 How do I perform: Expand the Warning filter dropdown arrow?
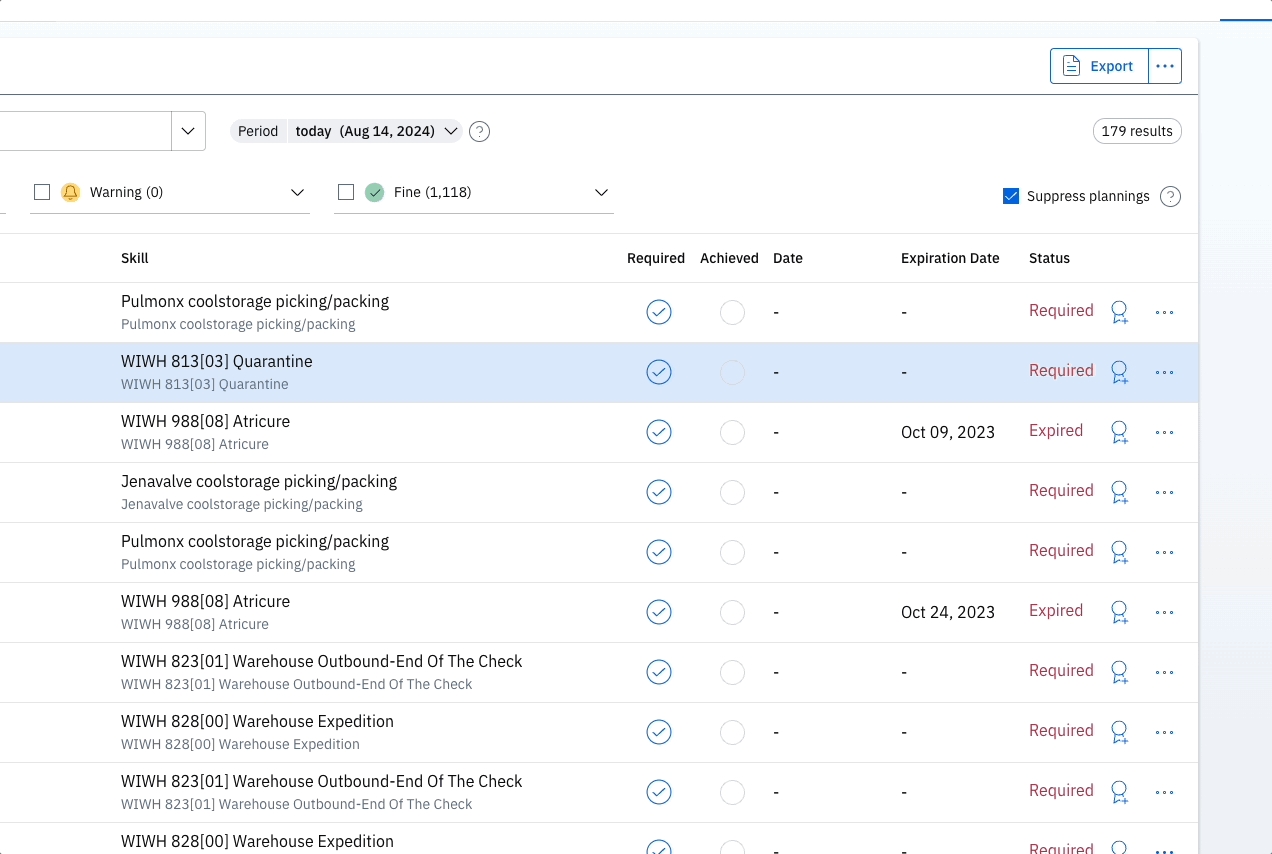click(x=297, y=192)
